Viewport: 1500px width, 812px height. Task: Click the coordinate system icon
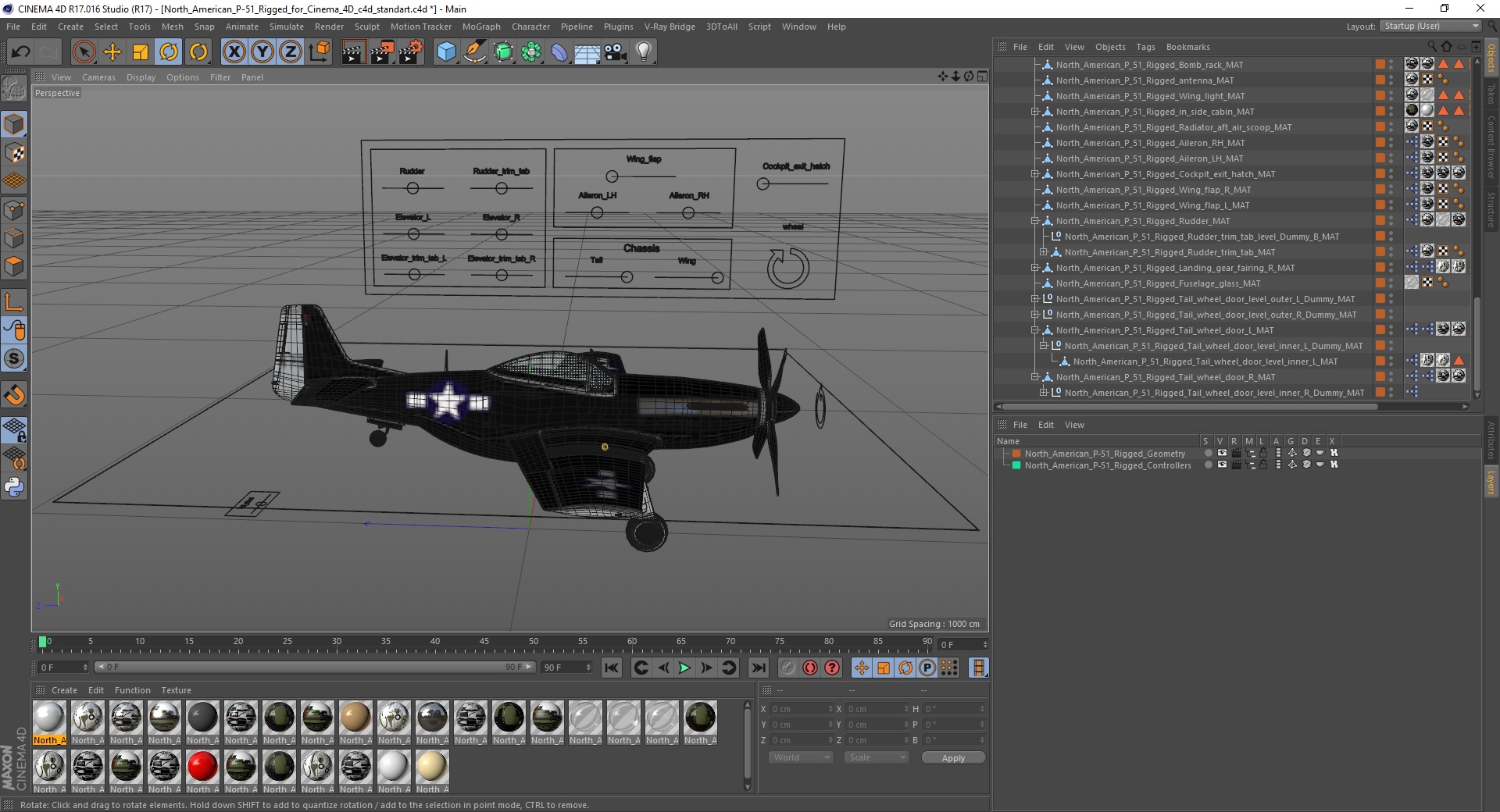(x=320, y=52)
